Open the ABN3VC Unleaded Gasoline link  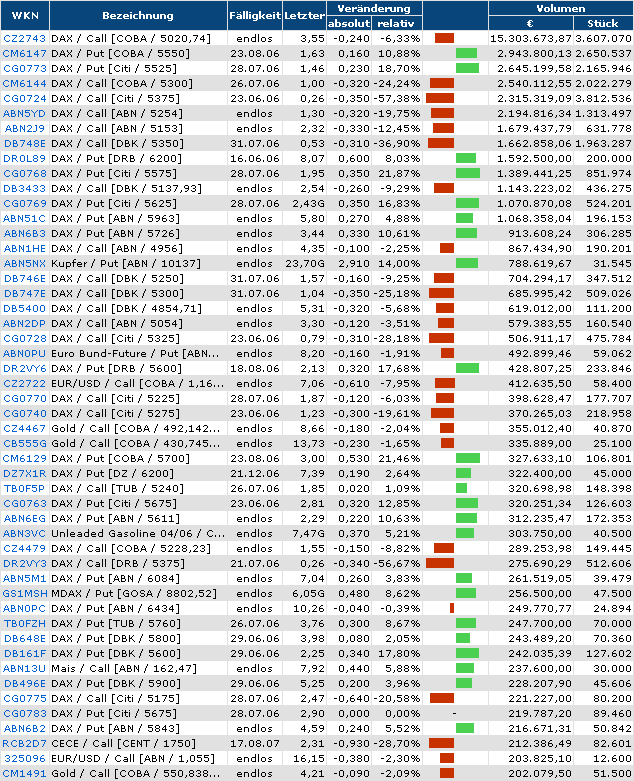[24, 533]
